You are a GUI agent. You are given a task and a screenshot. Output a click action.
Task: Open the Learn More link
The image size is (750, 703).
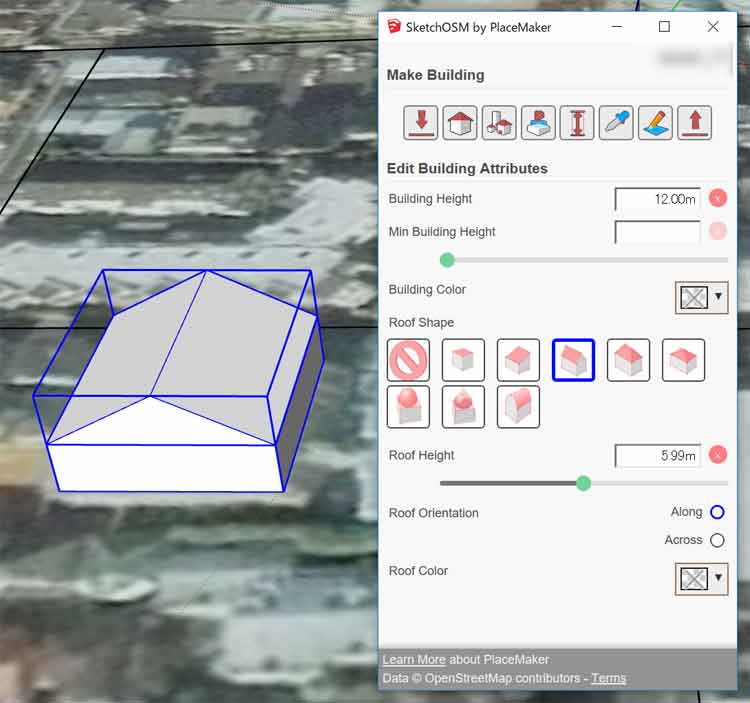[x=414, y=660]
